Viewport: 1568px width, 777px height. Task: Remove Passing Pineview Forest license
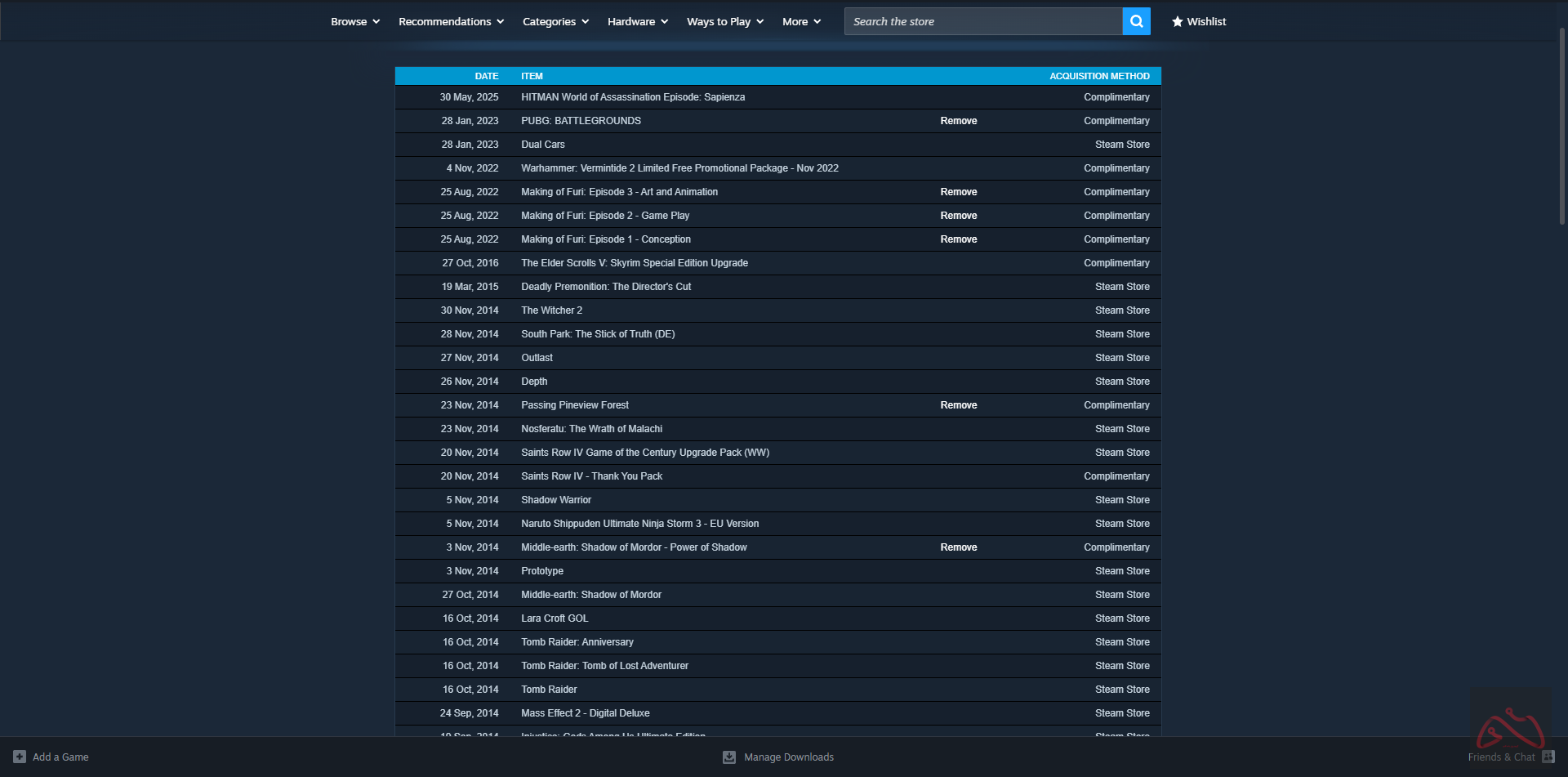[x=958, y=405]
